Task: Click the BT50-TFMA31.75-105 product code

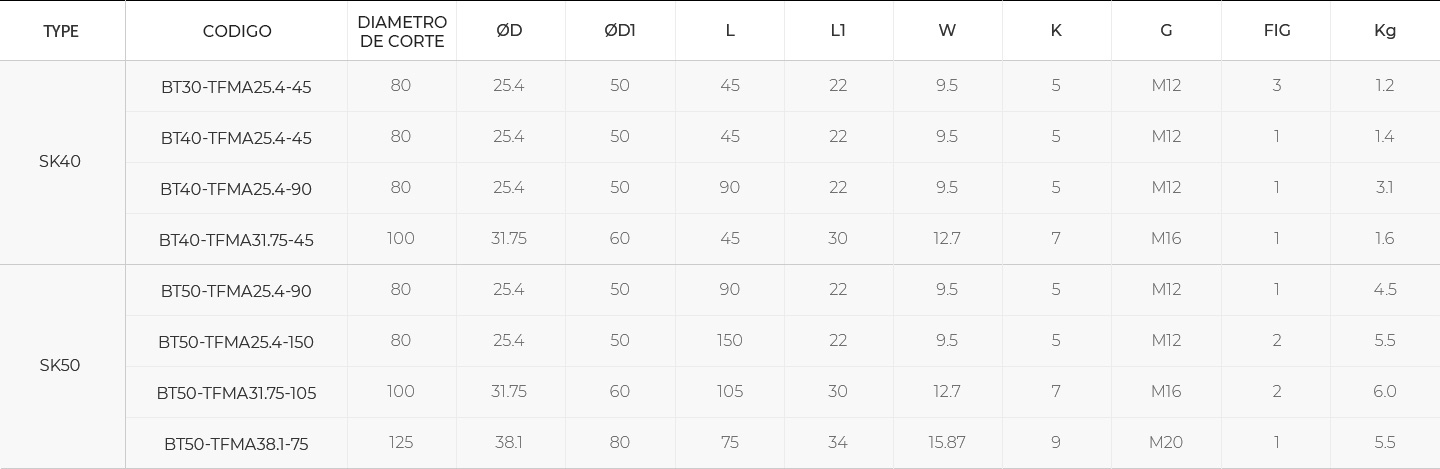Action: point(236,393)
